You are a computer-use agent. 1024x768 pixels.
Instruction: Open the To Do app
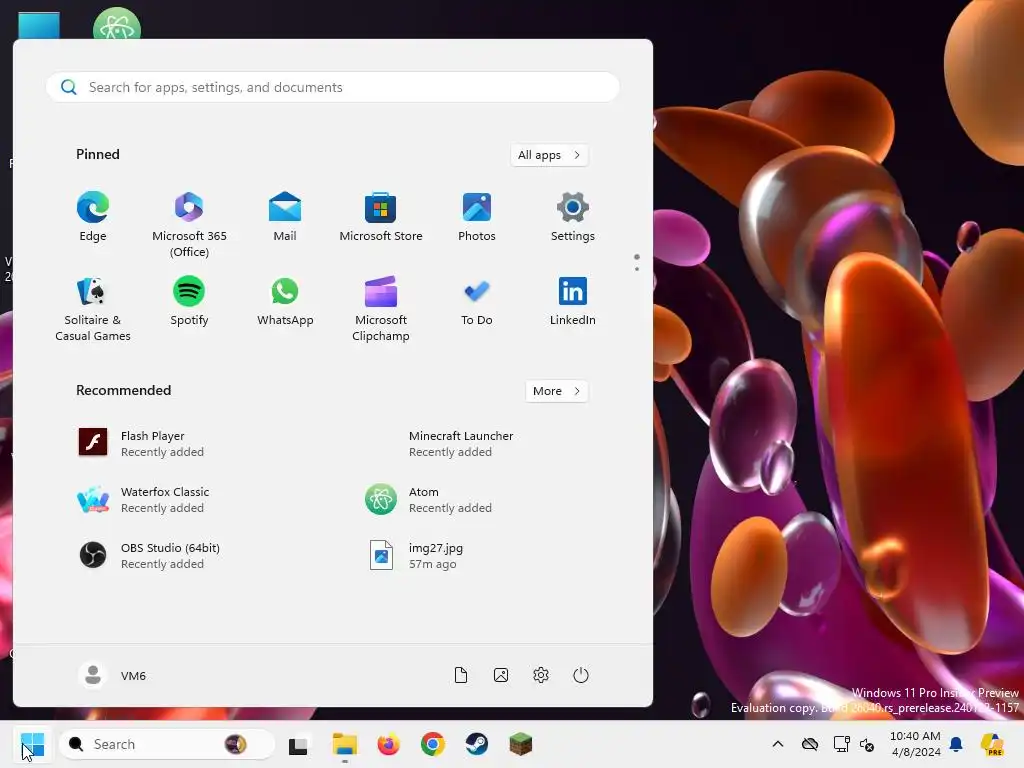[477, 302]
